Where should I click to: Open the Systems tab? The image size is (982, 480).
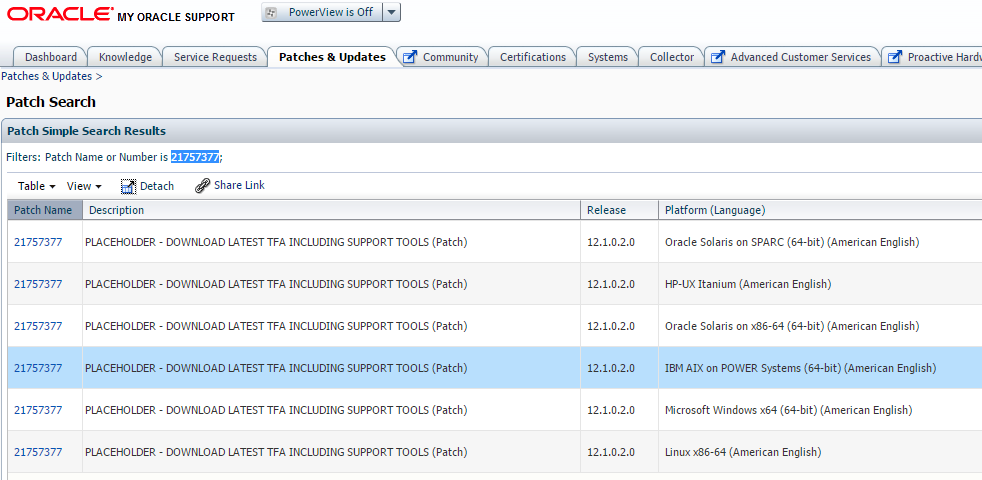tap(607, 57)
